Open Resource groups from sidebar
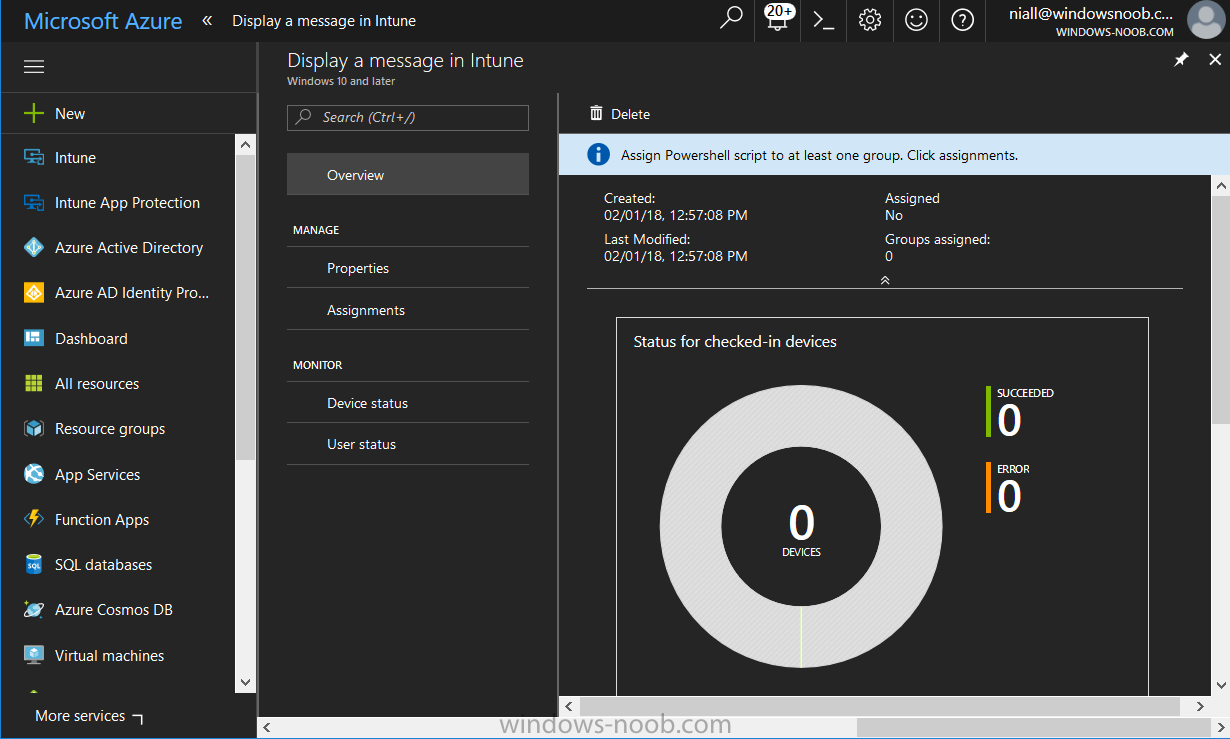1230x739 pixels. coord(110,429)
